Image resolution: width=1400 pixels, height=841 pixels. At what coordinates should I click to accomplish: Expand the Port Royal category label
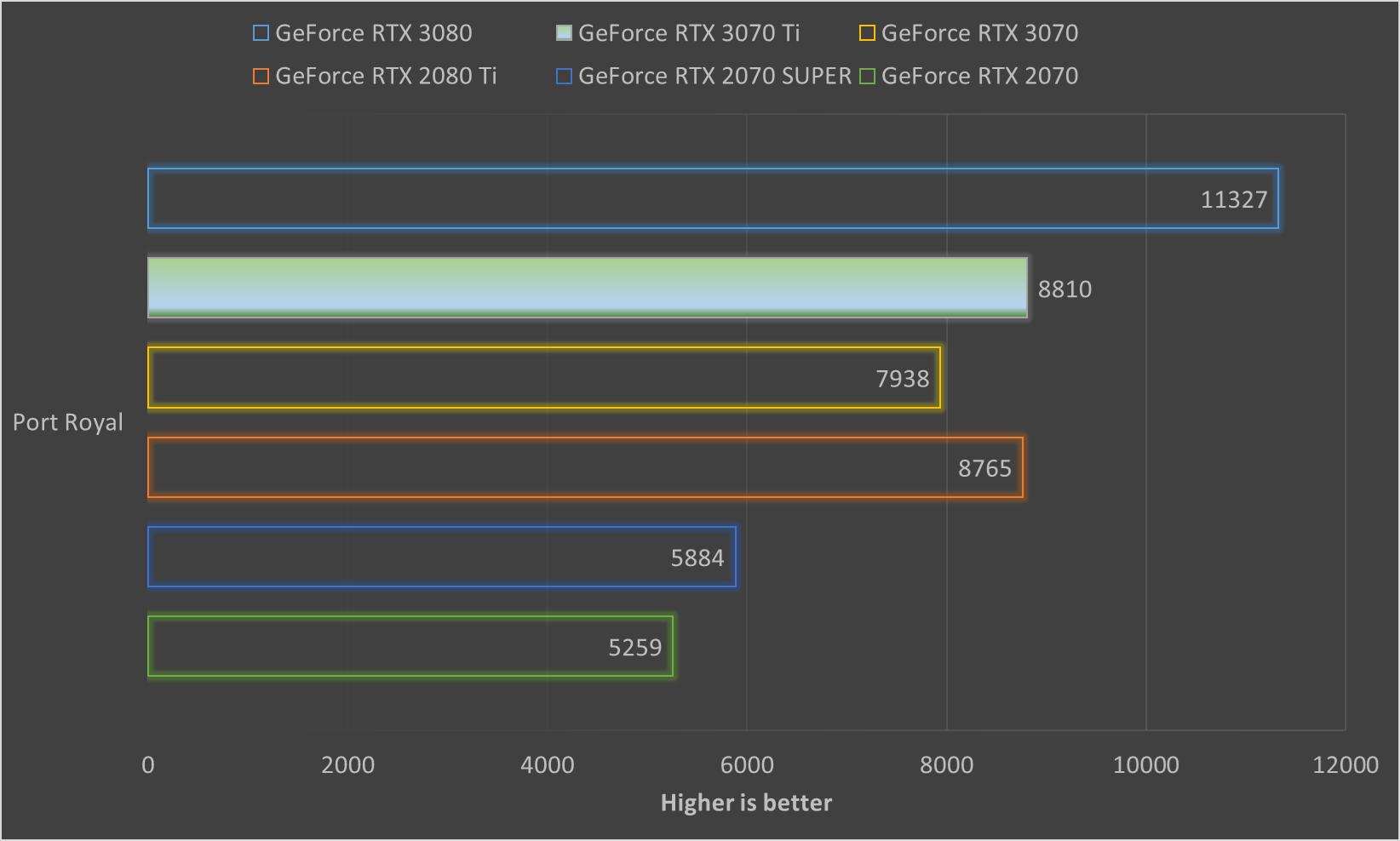68,421
